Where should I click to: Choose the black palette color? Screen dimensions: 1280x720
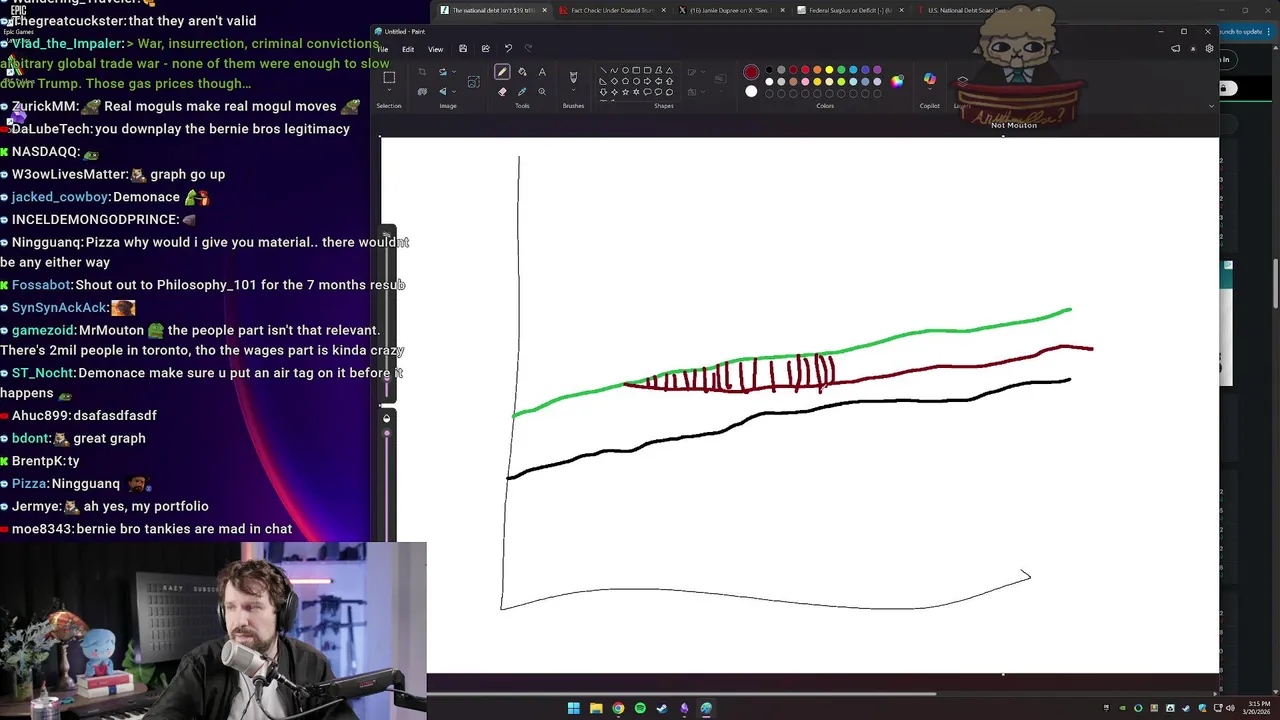[x=769, y=69]
